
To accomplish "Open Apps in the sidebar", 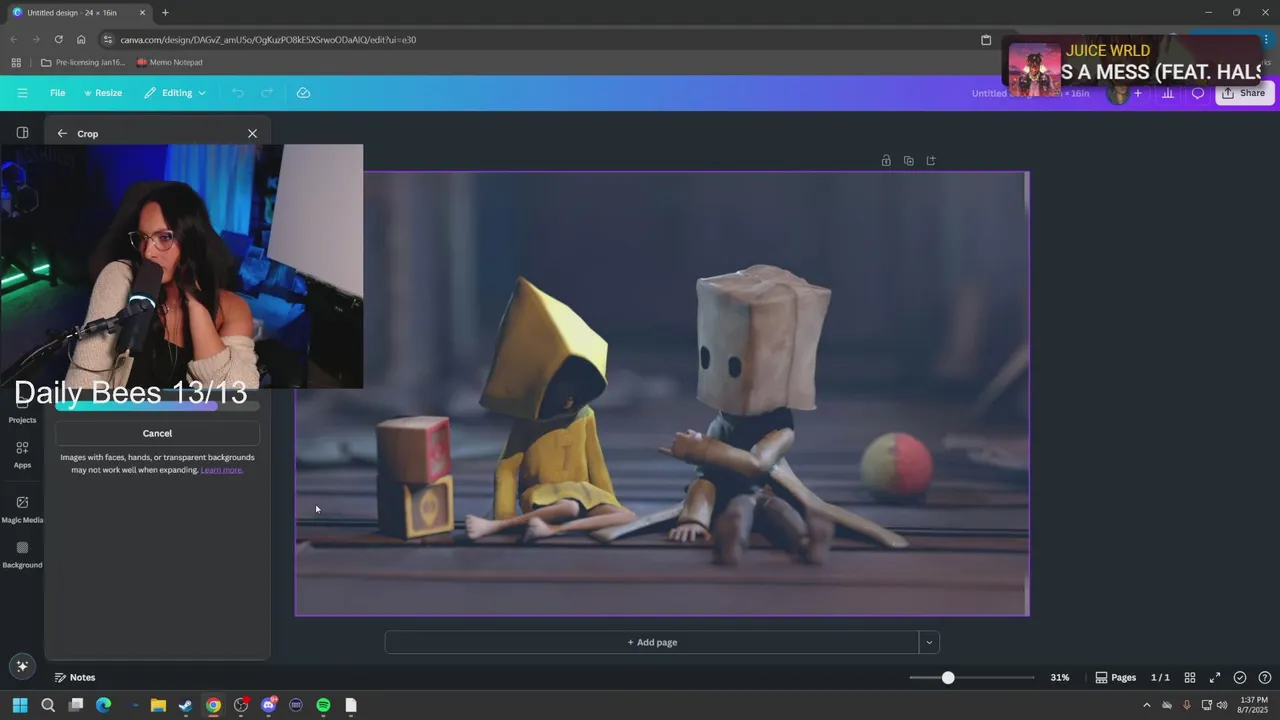I will pyautogui.click(x=22, y=455).
